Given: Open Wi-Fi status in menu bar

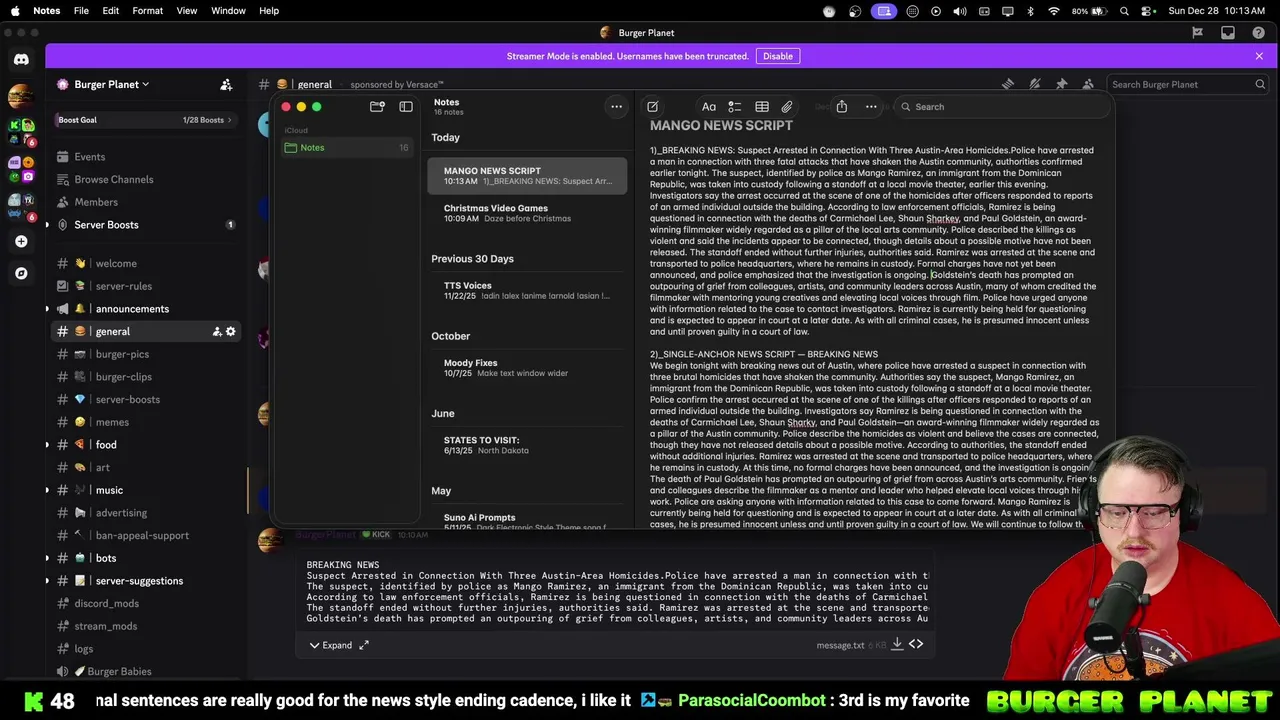Looking at the screenshot, I should [x=1054, y=11].
